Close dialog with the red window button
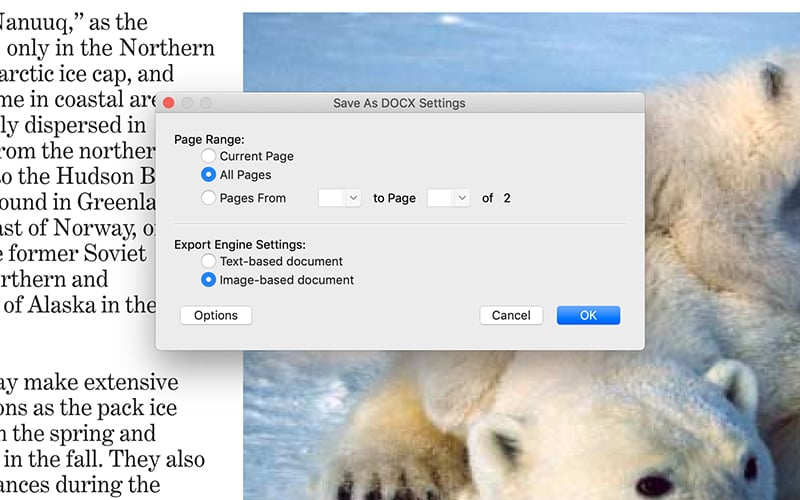 (169, 103)
